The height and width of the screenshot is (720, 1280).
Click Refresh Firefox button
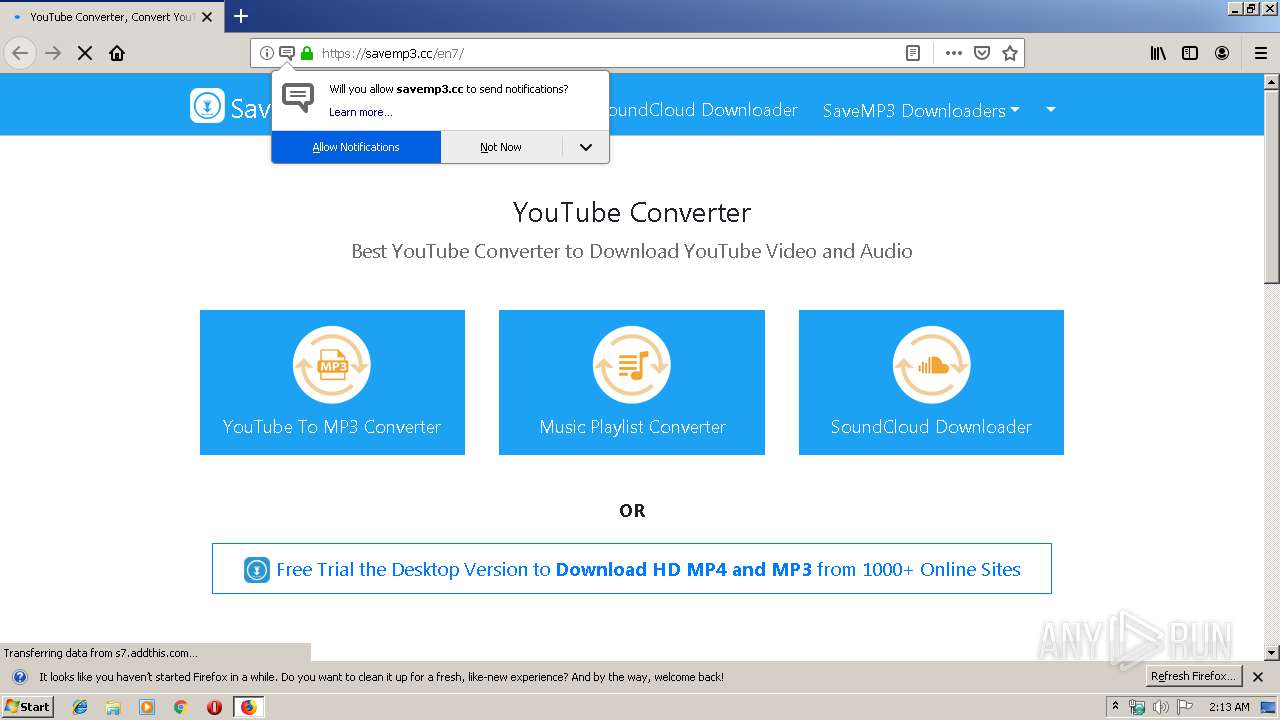(1194, 677)
